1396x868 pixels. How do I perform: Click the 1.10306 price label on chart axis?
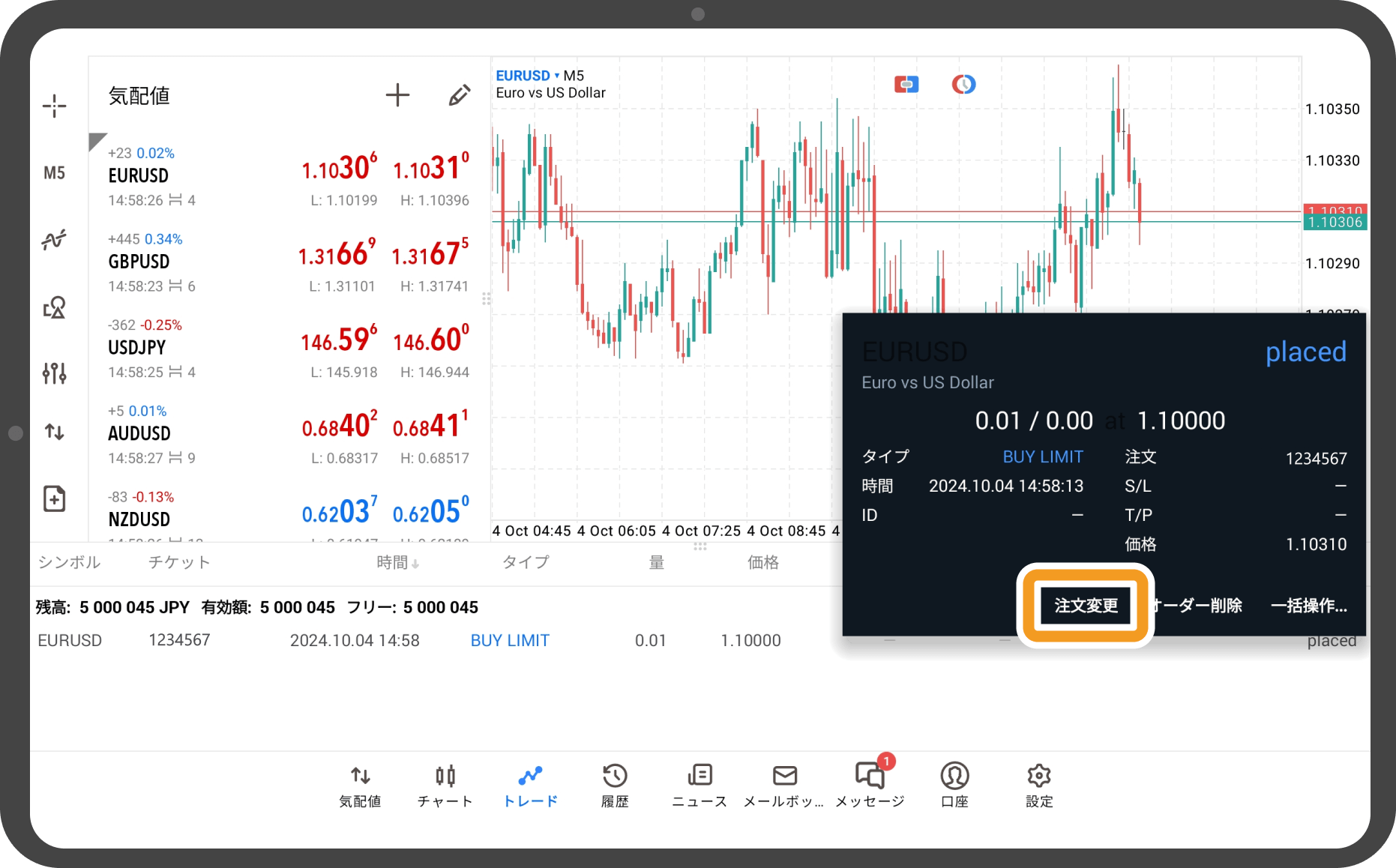pos(1335,223)
